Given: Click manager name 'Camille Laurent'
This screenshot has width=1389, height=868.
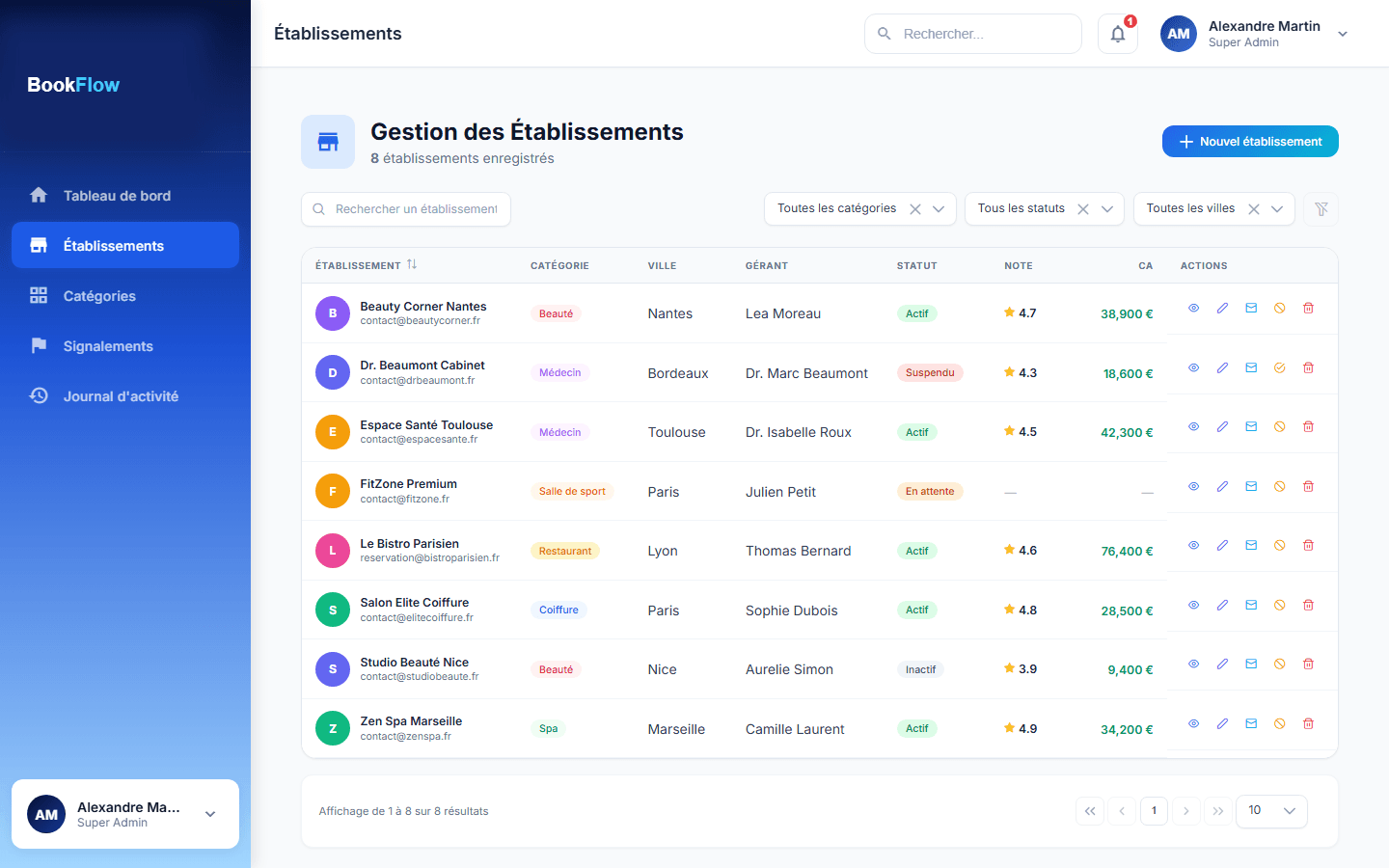Looking at the screenshot, I should pos(795,729).
